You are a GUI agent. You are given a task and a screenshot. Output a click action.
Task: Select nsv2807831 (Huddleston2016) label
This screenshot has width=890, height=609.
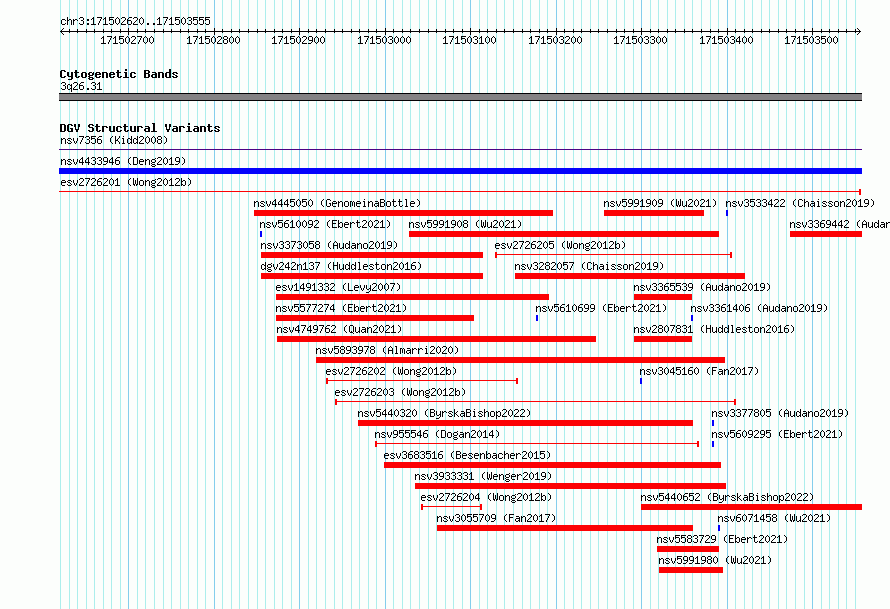pyautogui.click(x=714, y=329)
